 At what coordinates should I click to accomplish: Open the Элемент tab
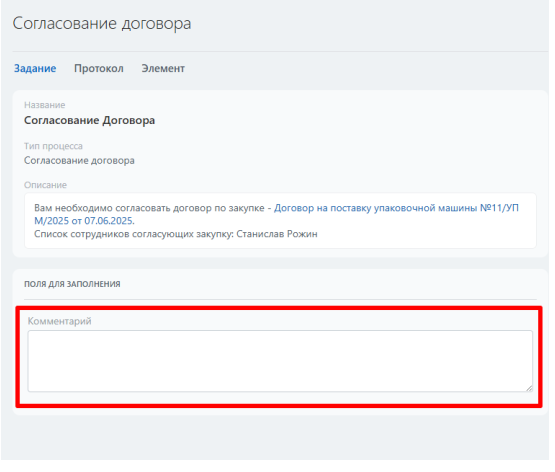pos(163,69)
